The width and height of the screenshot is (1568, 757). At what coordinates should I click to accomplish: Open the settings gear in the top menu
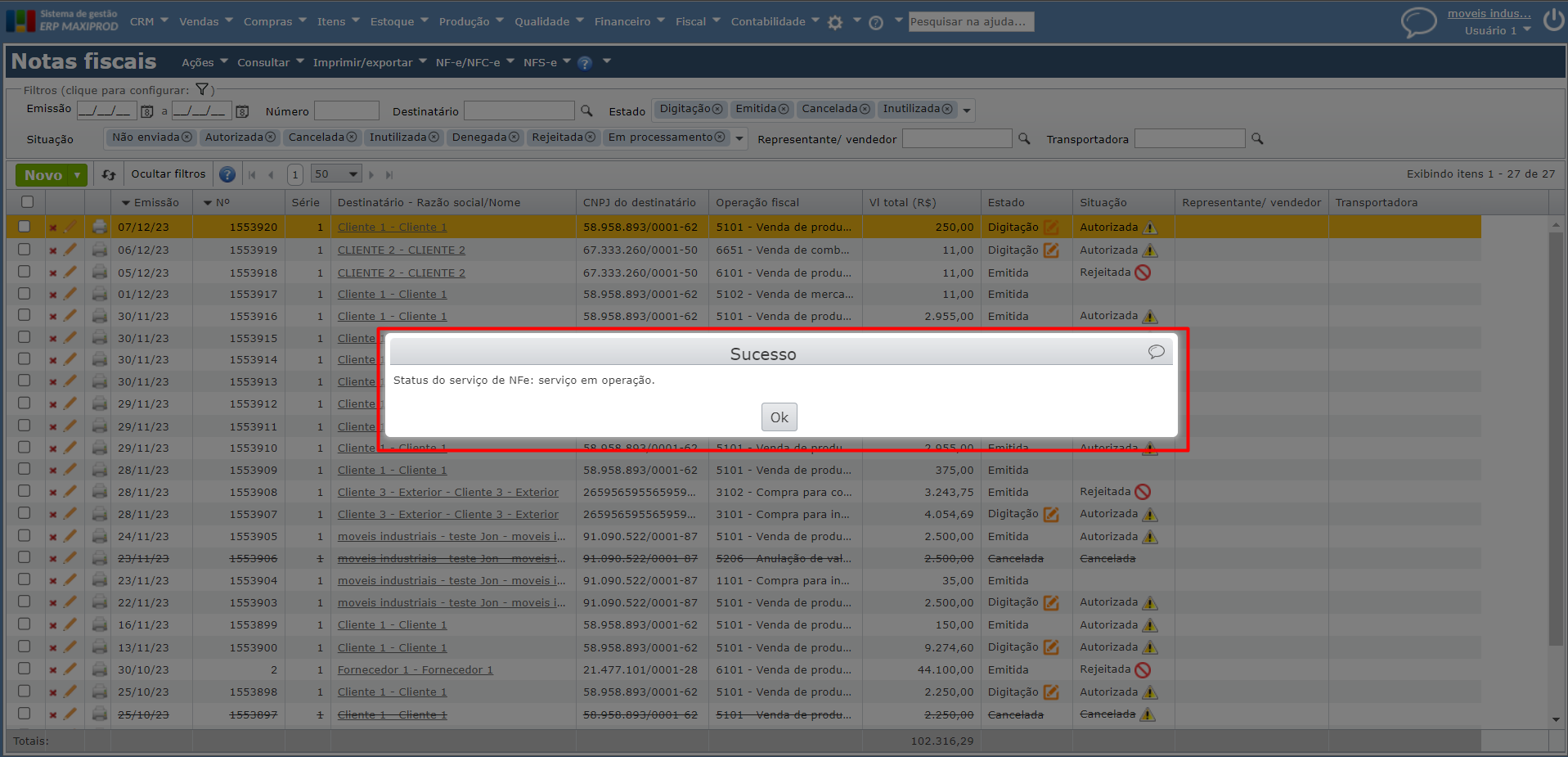point(835,23)
